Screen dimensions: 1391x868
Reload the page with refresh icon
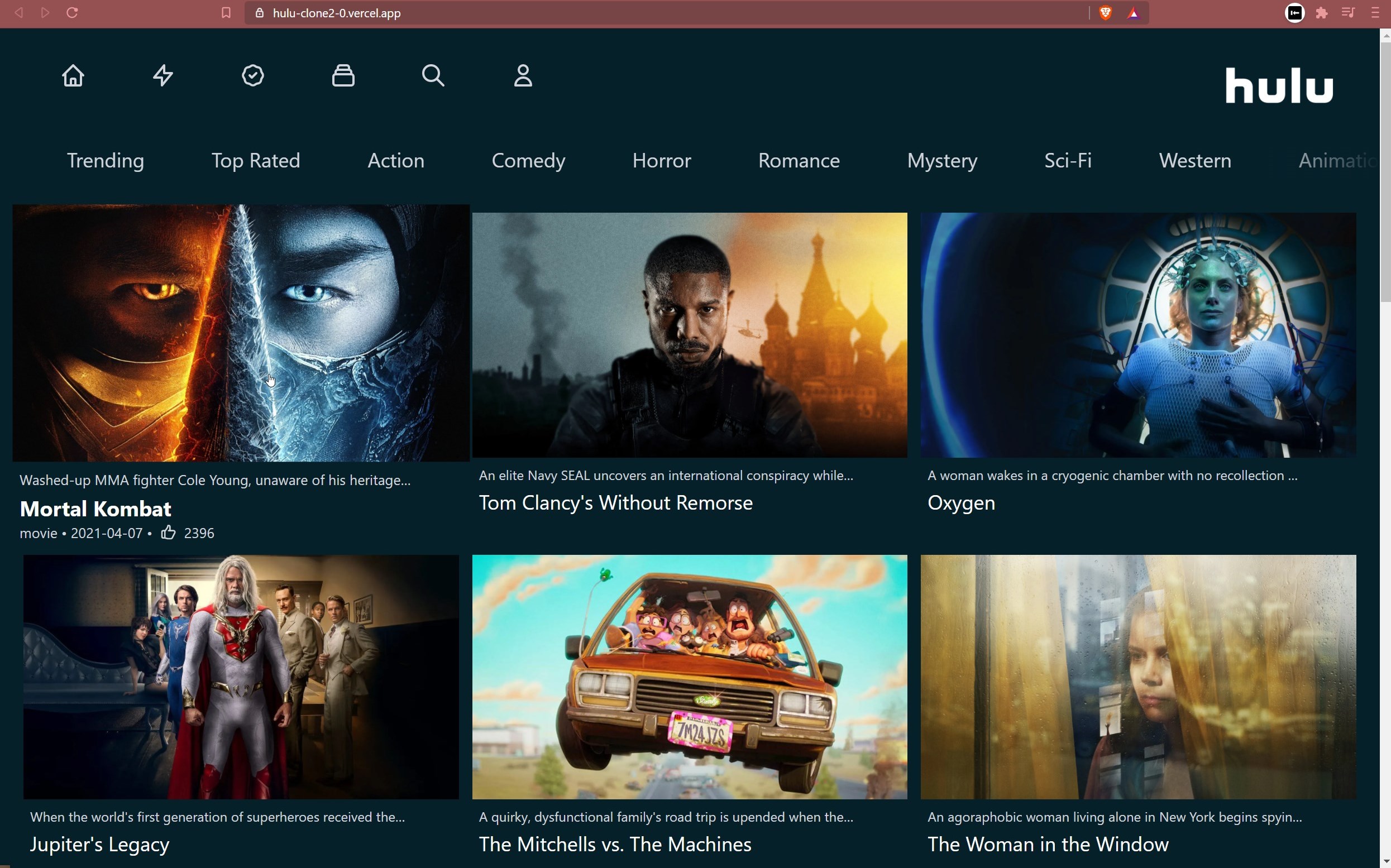(72, 13)
